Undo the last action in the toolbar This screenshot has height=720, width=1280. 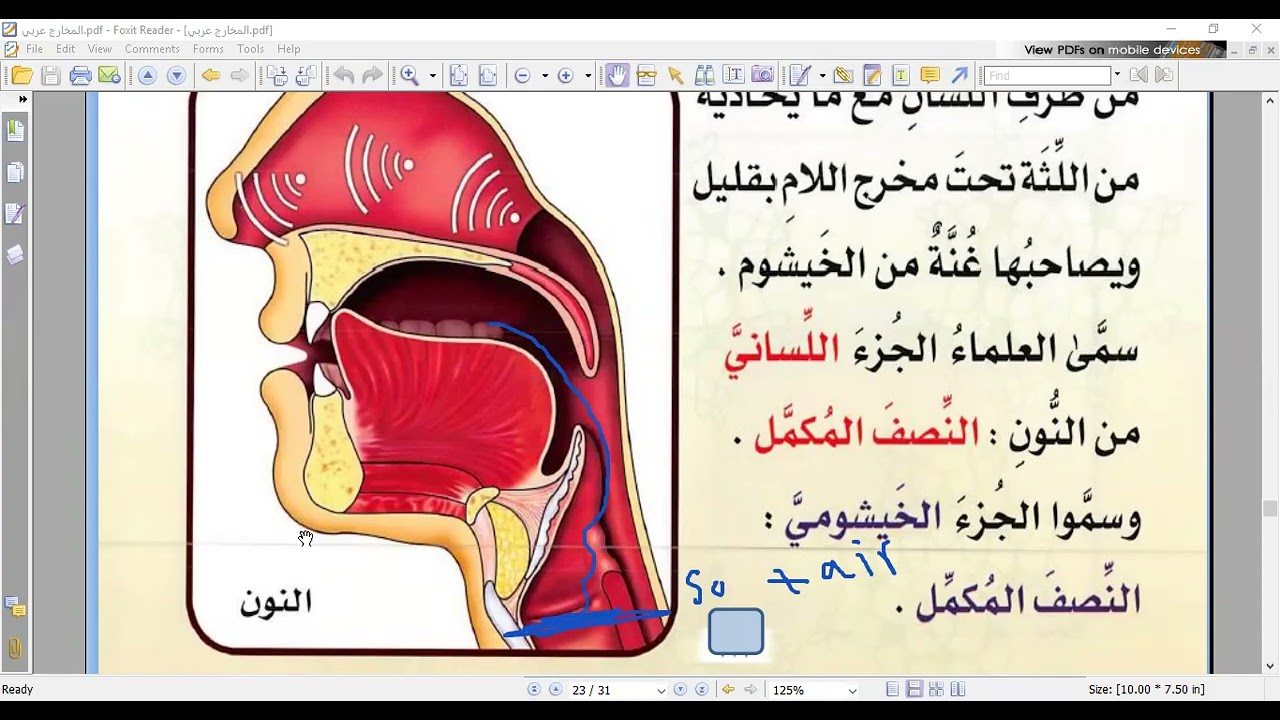pyautogui.click(x=344, y=75)
